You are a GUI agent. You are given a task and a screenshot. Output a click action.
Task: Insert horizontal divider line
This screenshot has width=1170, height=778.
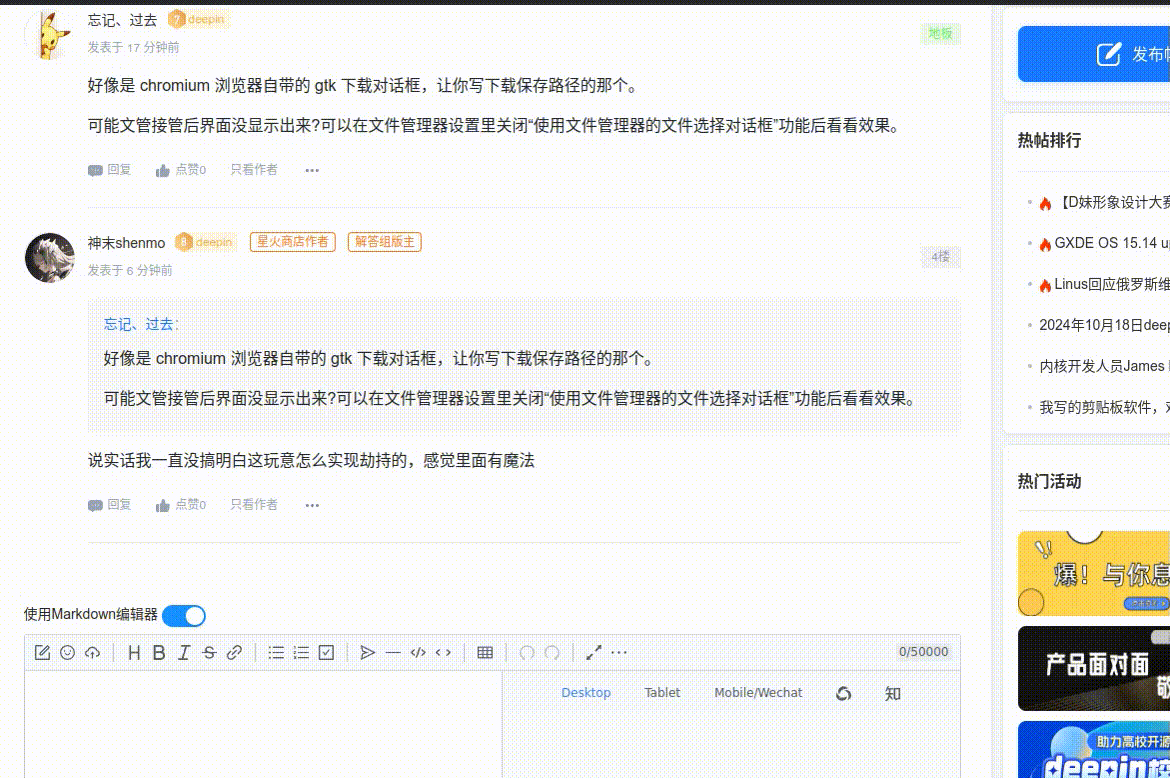393,653
